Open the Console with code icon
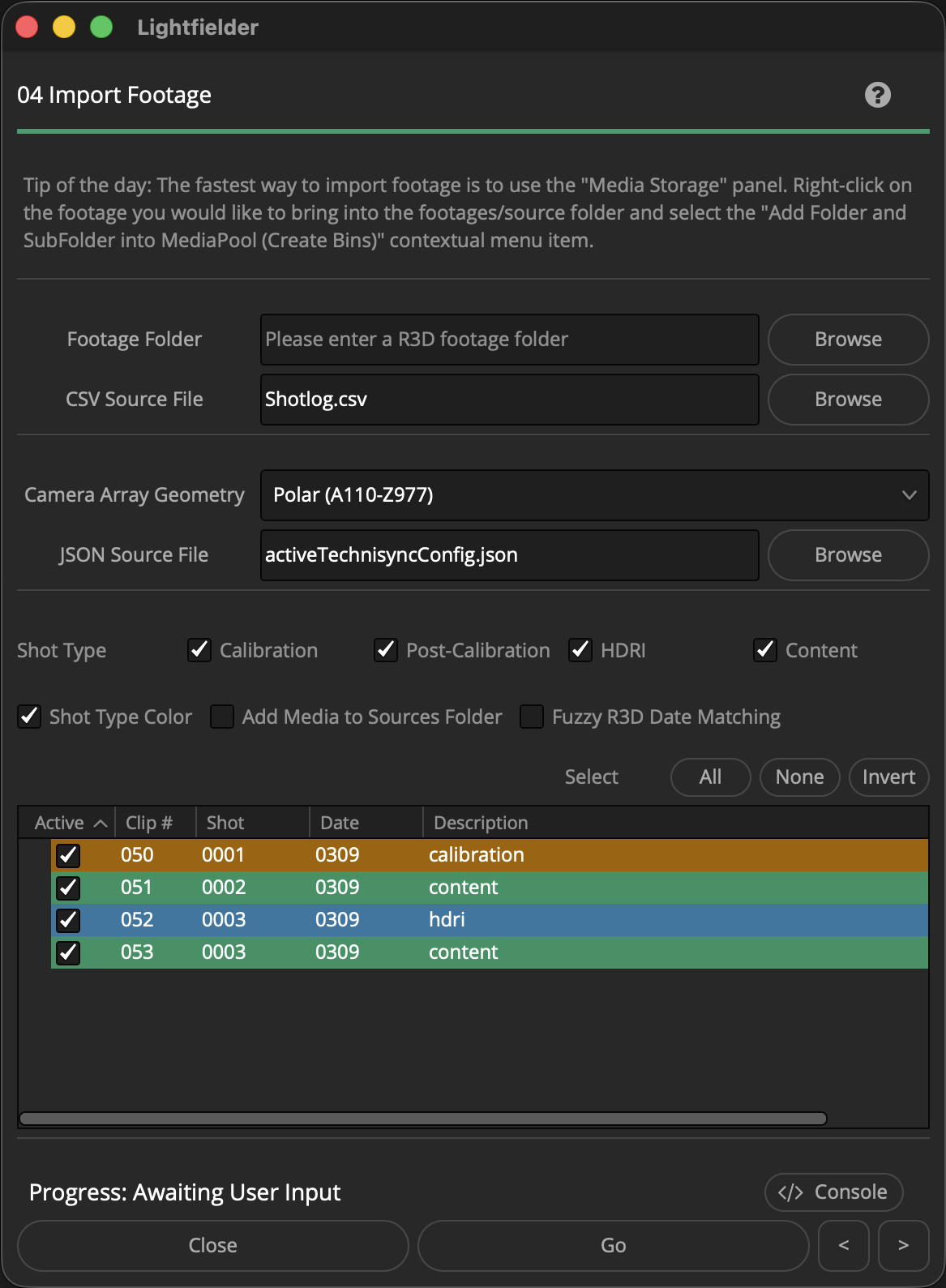Screen dimensions: 946x1288 (x=833, y=1192)
